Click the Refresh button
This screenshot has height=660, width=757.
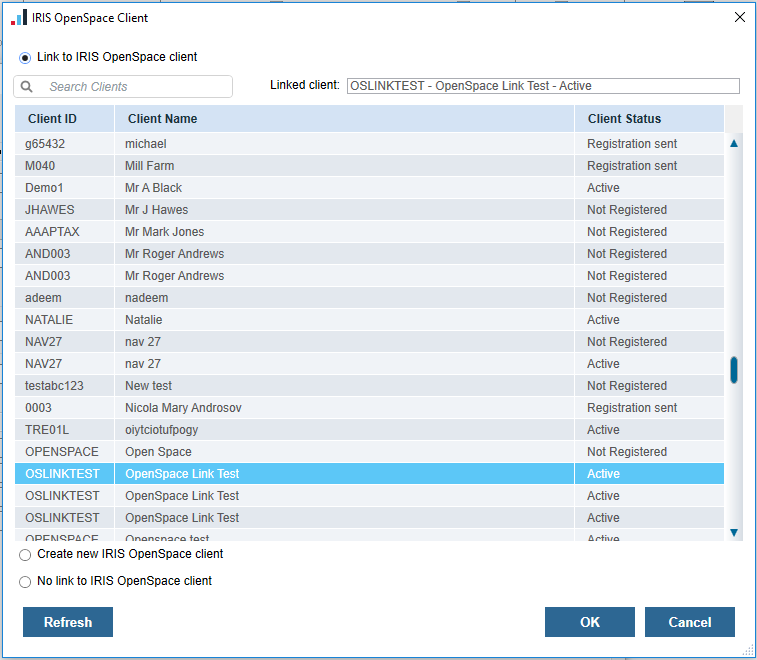(x=68, y=622)
